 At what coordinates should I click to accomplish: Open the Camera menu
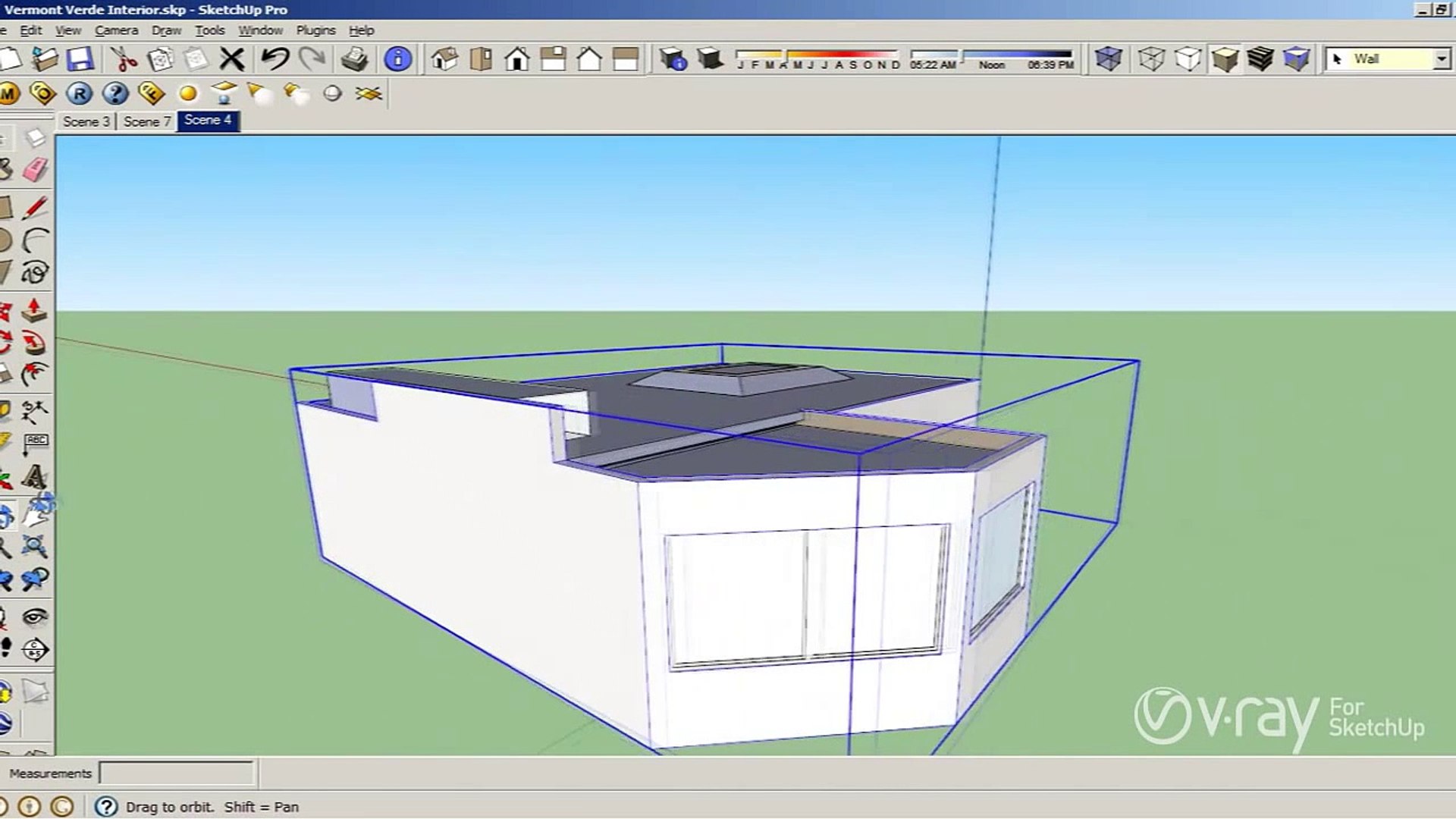pyautogui.click(x=116, y=30)
